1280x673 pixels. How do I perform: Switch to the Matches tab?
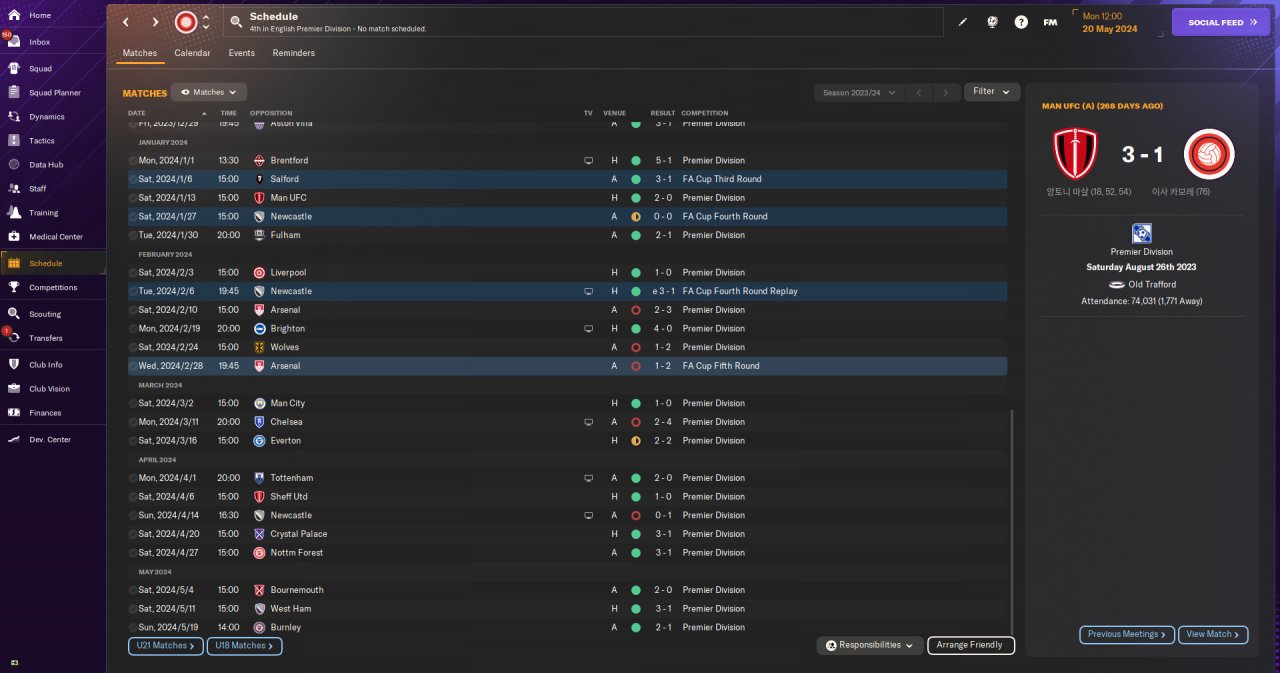tap(140, 53)
